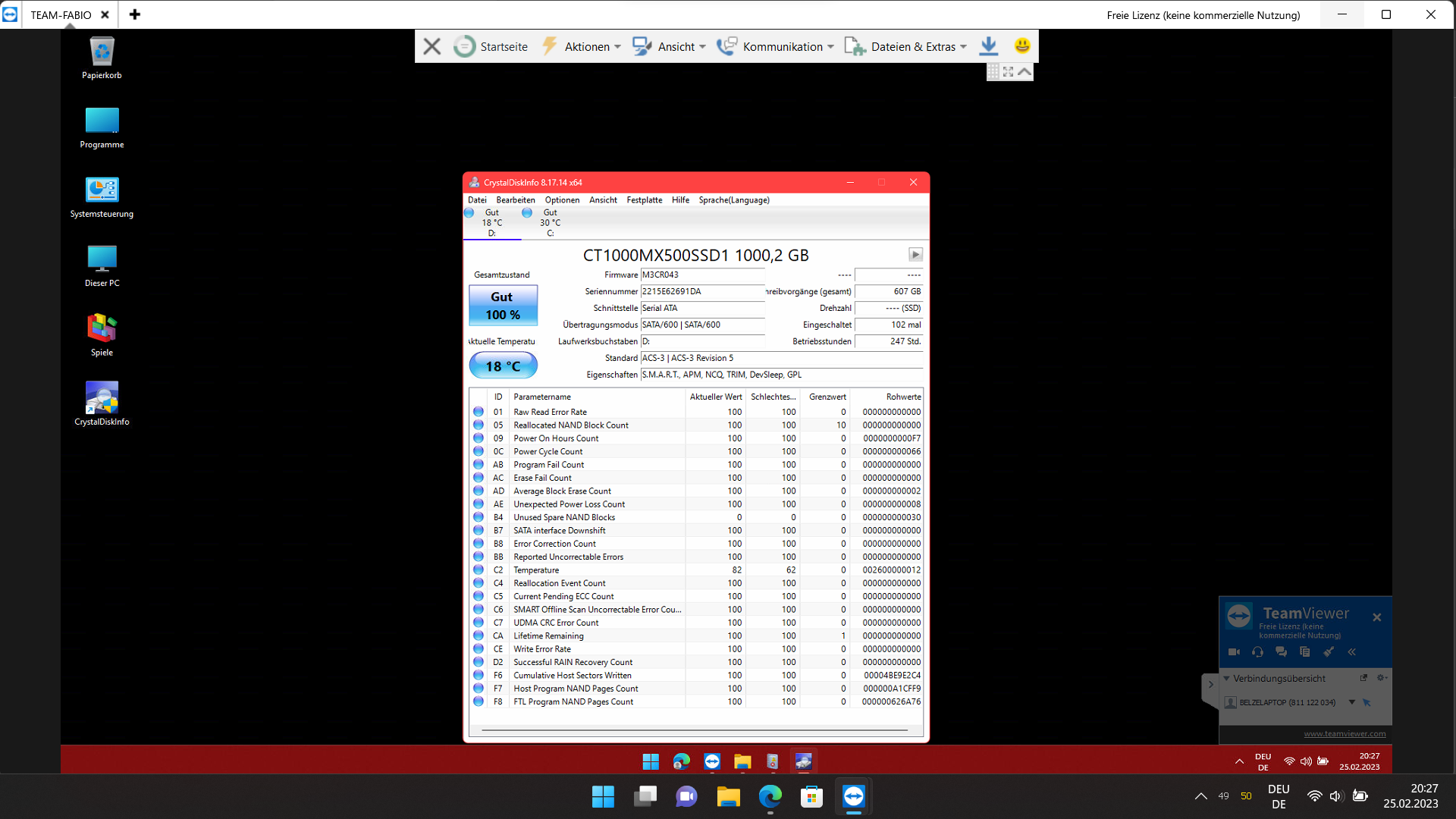Click the smiley feedback icon
Viewport: 1456px width, 819px height.
[x=1022, y=46]
